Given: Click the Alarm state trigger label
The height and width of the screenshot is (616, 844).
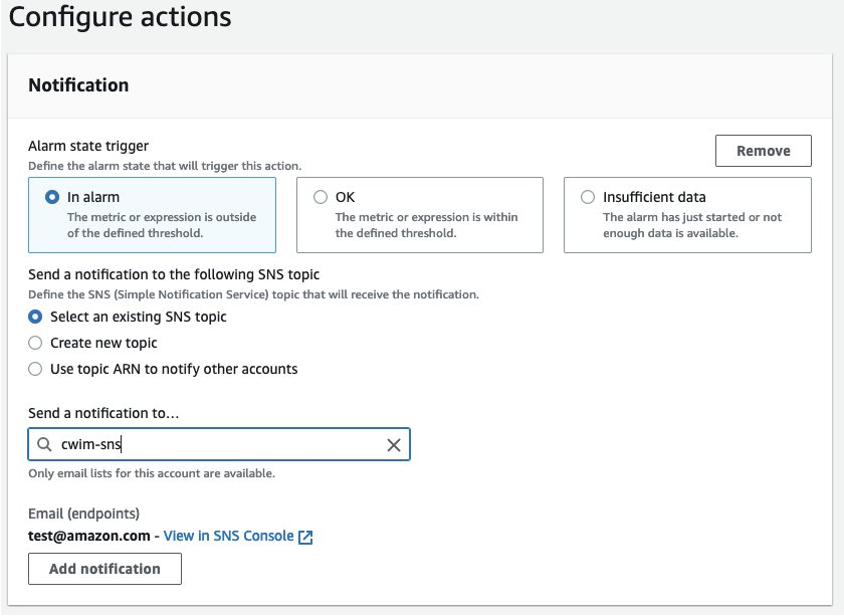Looking at the screenshot, I should pos(88,146).
